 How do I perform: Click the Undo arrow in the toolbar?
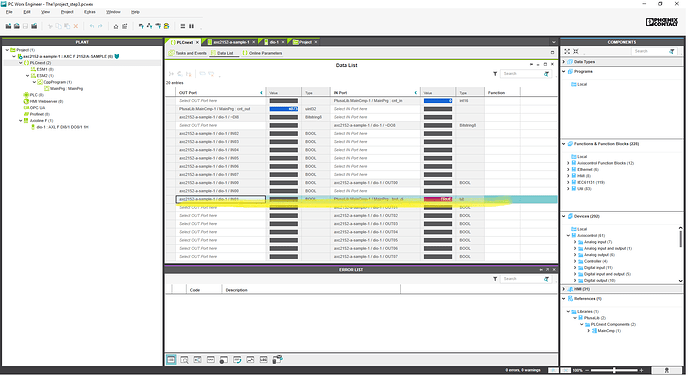pyautogui.click(x=92, y=26)
